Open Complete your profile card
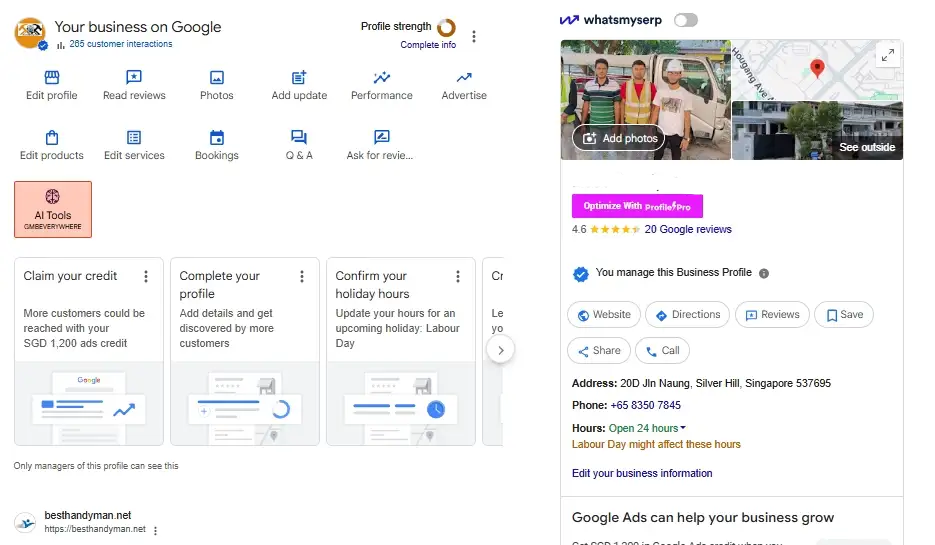 (245, 351)
